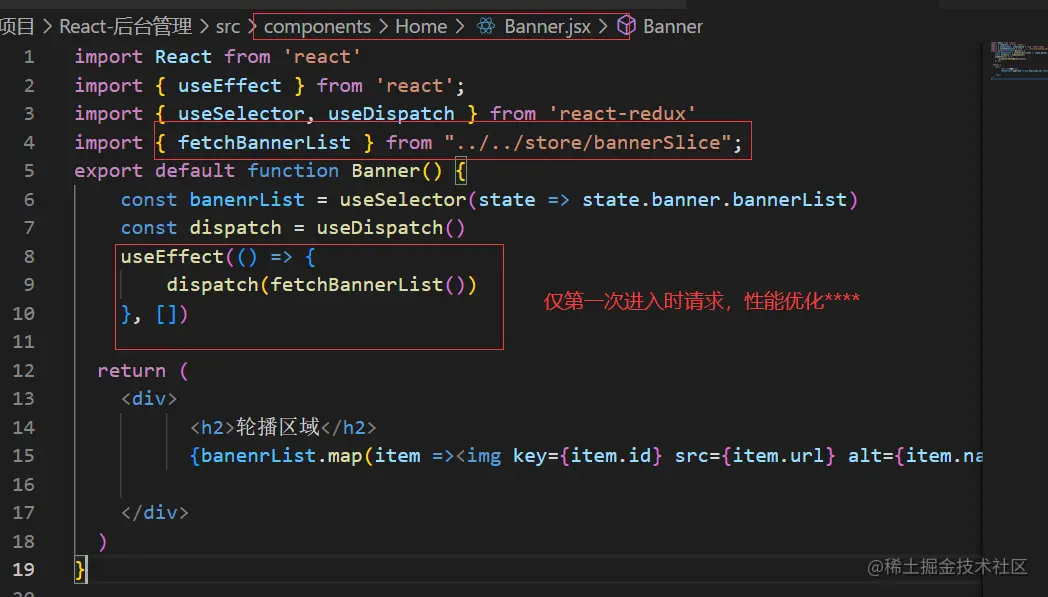Click 'src={item.url}' attribute on line 15
This screenshot has width=1048, height=597.
[x=755, y=456]
